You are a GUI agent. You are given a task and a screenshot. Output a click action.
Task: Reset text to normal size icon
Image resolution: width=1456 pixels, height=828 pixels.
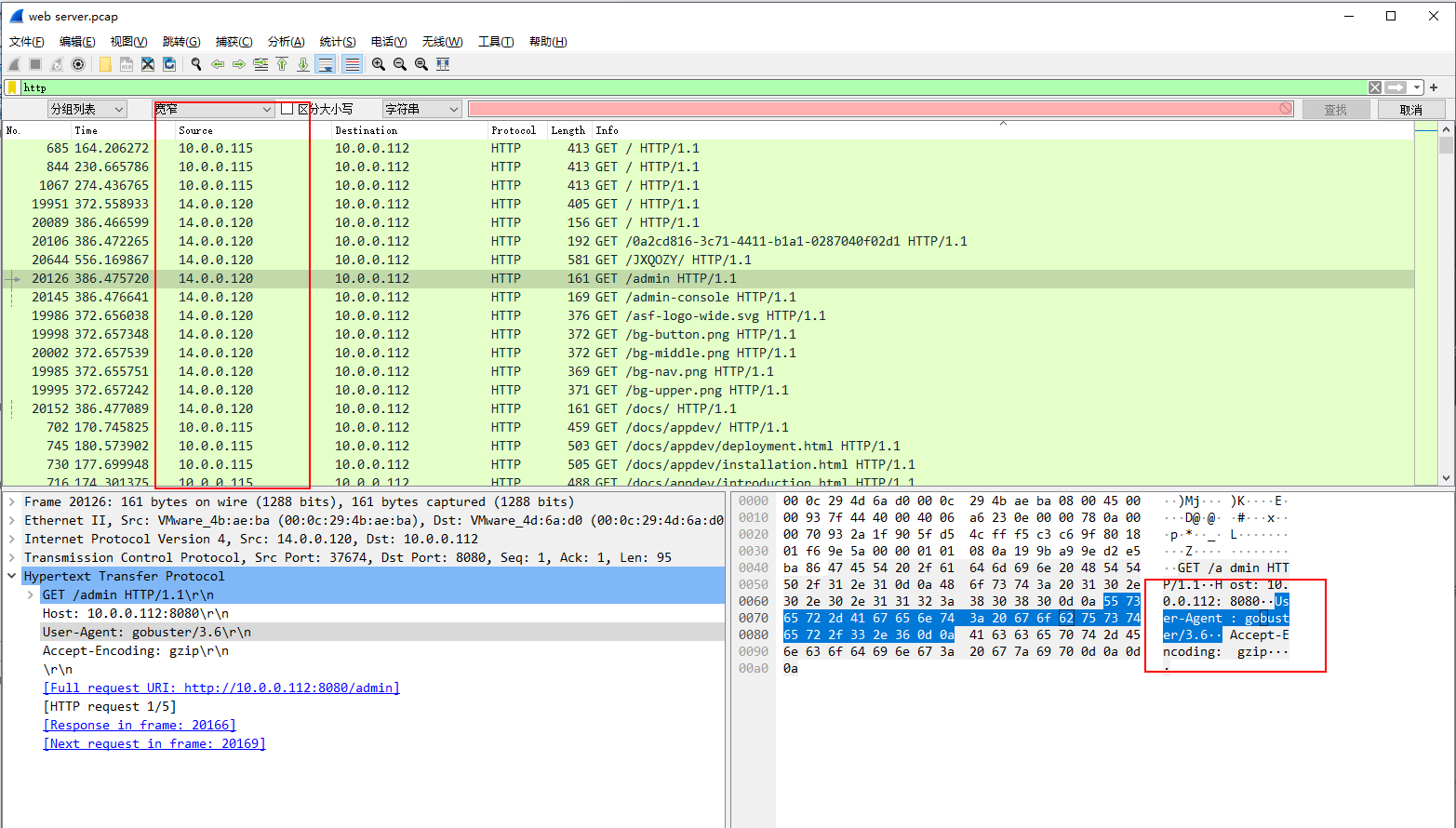pyautogui.click(x=421, y=64)
